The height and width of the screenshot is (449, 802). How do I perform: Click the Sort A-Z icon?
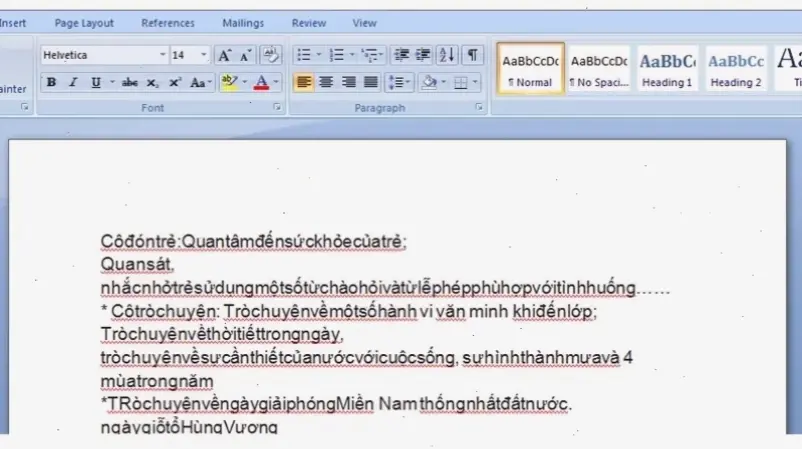point(447,55)
